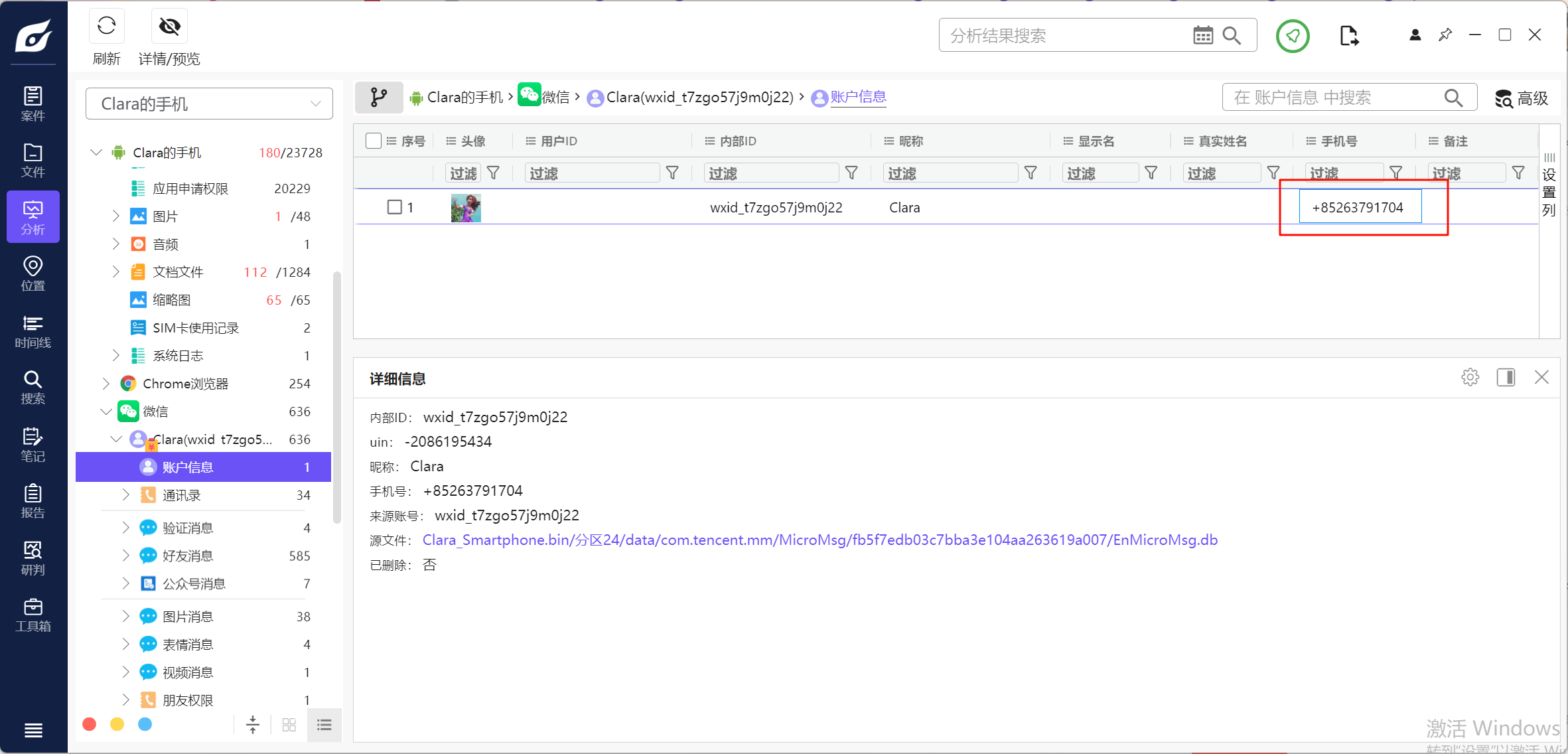Open the Detailed Info (详细信息) panel settings gear

1470,378
